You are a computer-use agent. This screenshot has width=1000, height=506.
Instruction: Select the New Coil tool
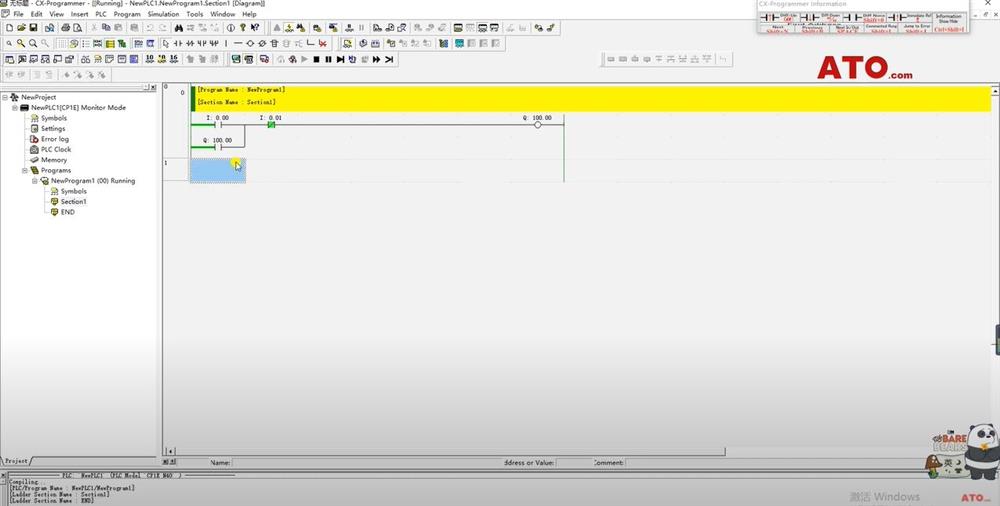point(250,44)
